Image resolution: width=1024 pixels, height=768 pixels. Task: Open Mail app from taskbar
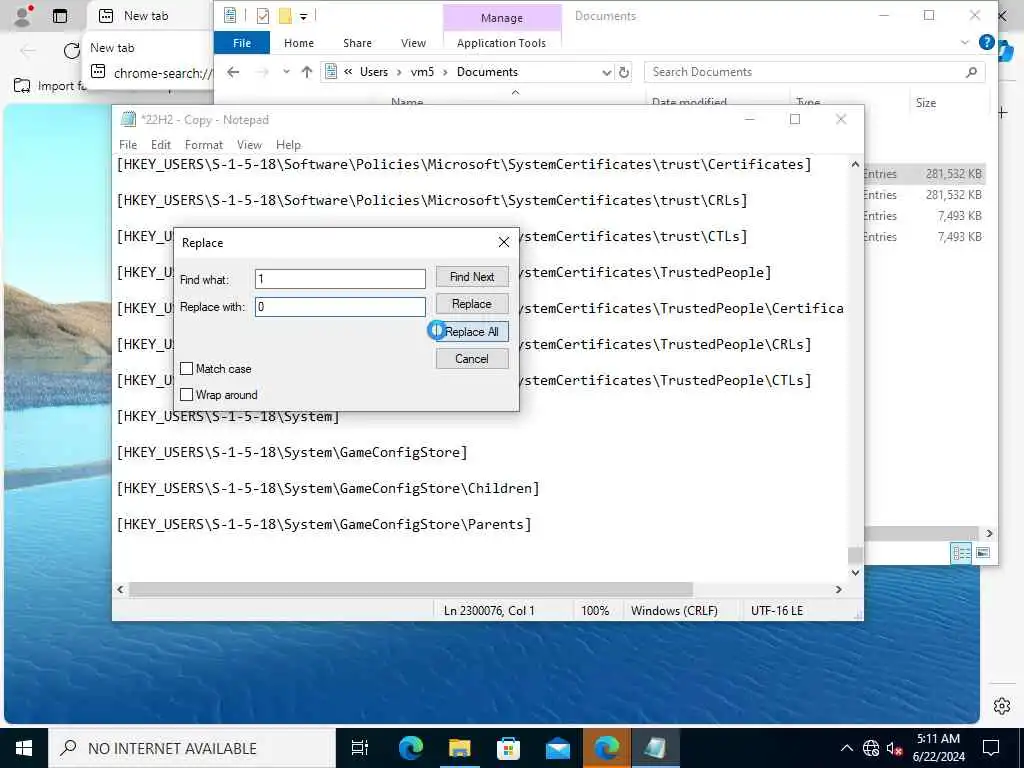[558, 748]
